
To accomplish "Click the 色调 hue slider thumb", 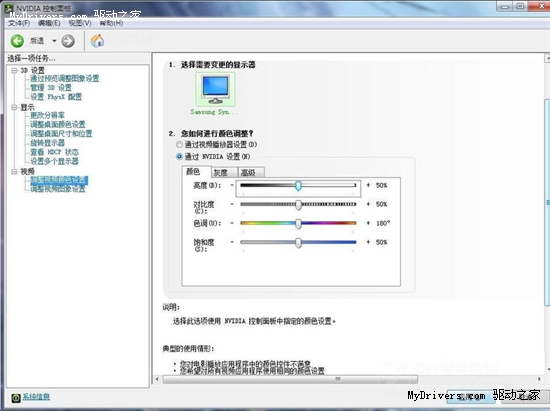I will pyautogui.click(x=298, y=224).
